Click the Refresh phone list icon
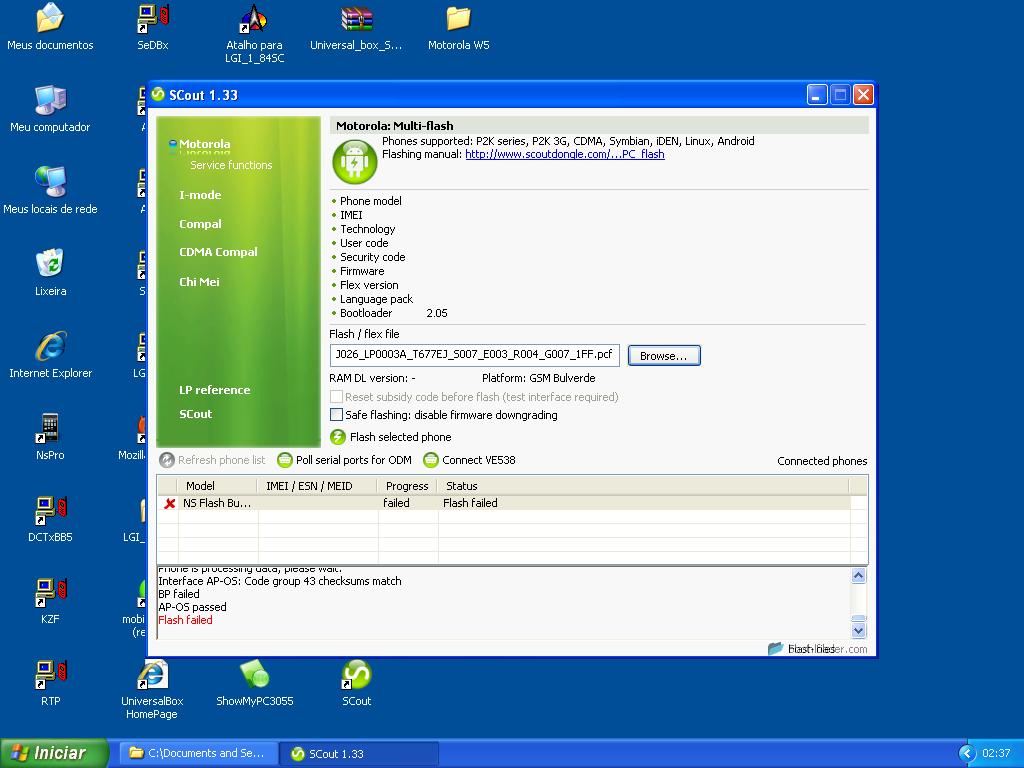The width and height of the screenshot is (1024, 768). coord(167,460)
